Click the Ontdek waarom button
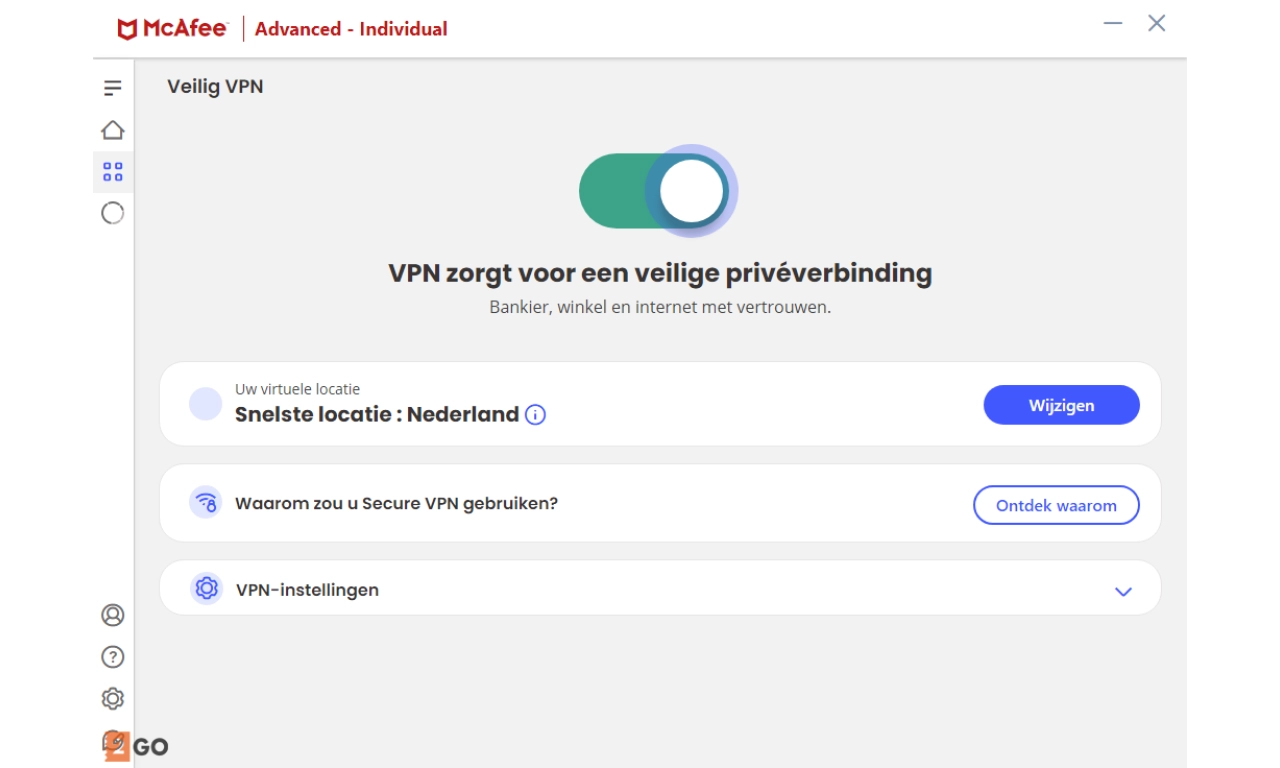The width and height of the screenshot is (1280, 768). pos(1056,505)
